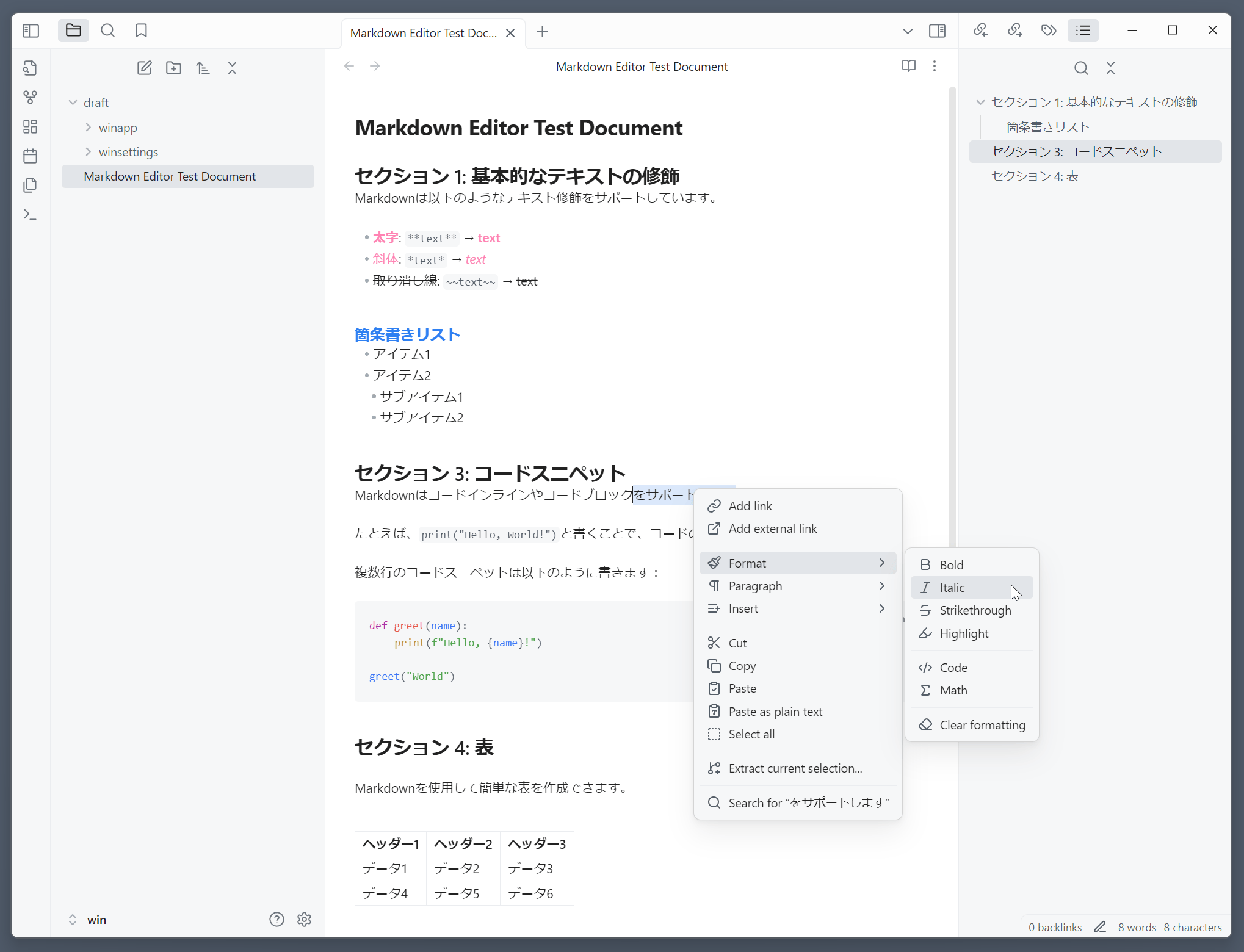Click the new note icon
1244x952 pixels.
coord(144,68)
